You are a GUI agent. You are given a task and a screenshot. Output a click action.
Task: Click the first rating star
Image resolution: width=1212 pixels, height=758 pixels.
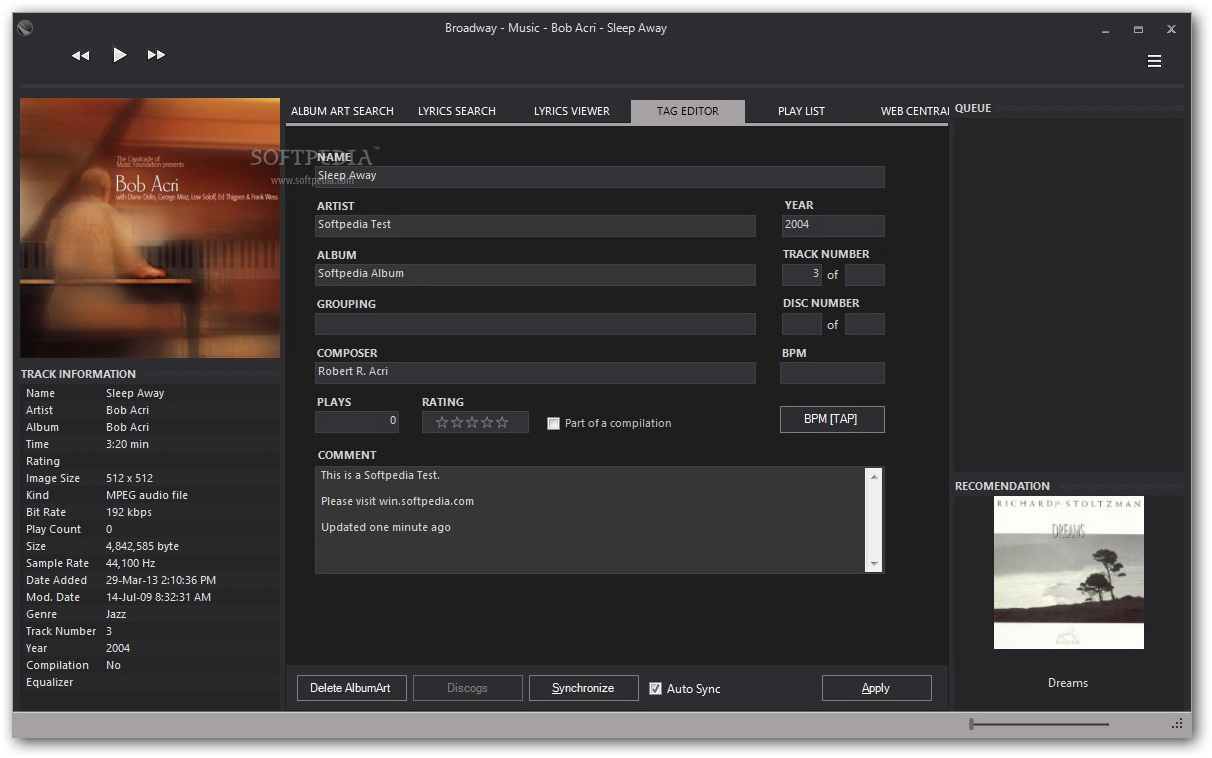pos(442,423)
